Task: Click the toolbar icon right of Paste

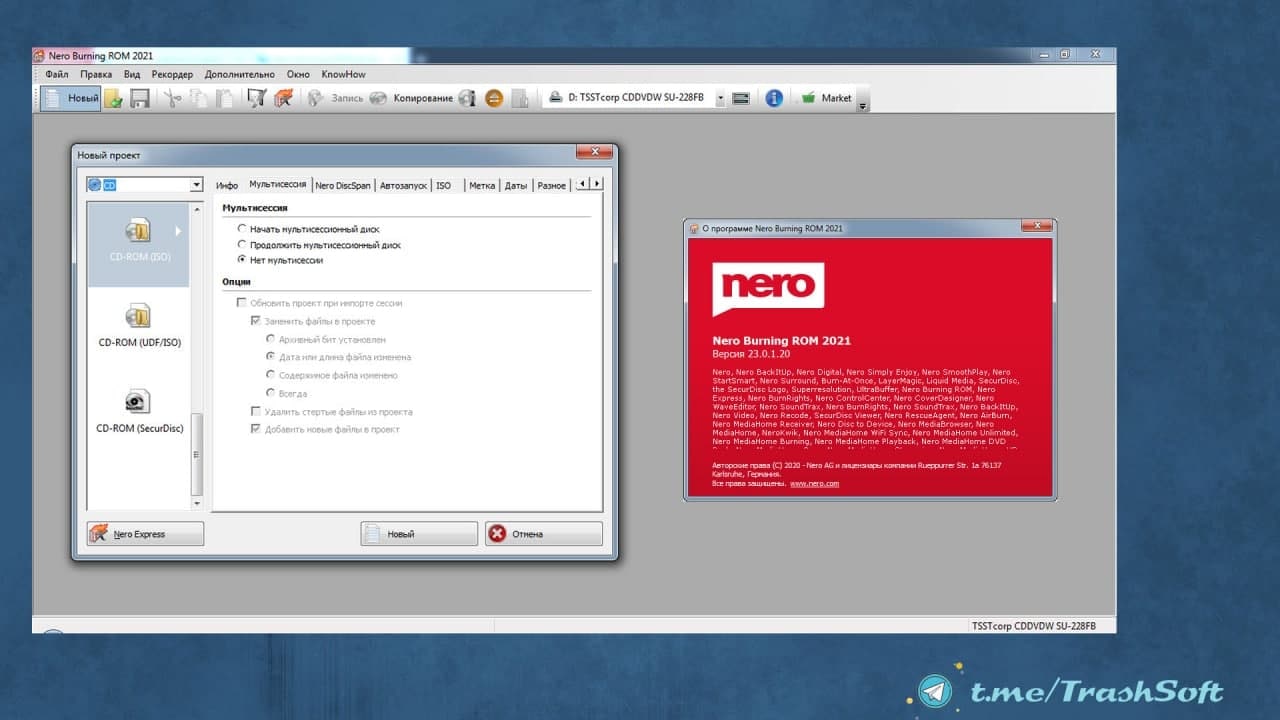Action: pyautogui.click(x=257, y=98)
